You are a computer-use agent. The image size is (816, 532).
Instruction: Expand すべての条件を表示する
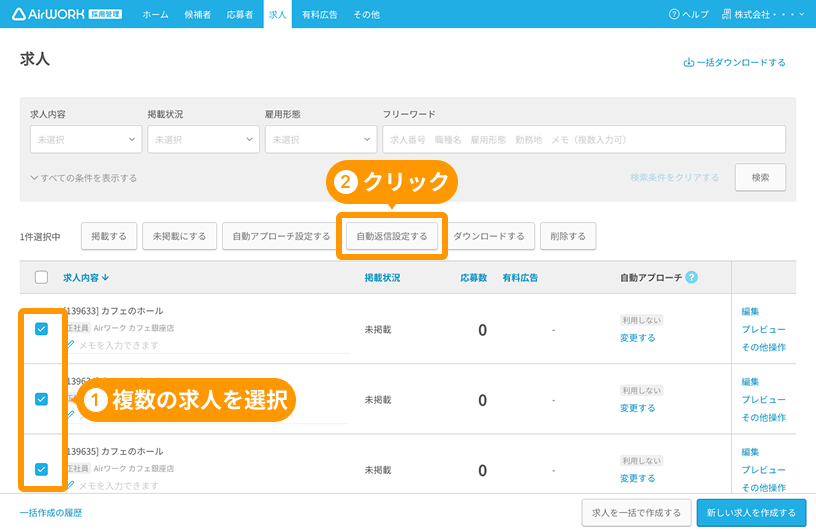pyautogui.click(x=84, y=178)
